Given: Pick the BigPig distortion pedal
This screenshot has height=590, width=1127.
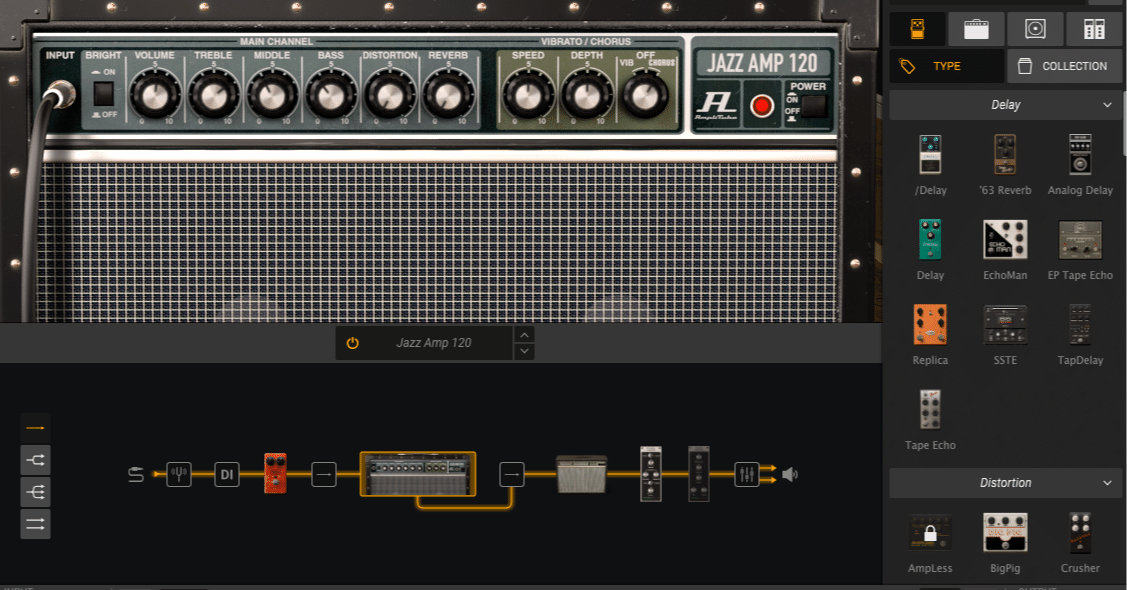Looking at the screenshot, I should pos(1005,533).
